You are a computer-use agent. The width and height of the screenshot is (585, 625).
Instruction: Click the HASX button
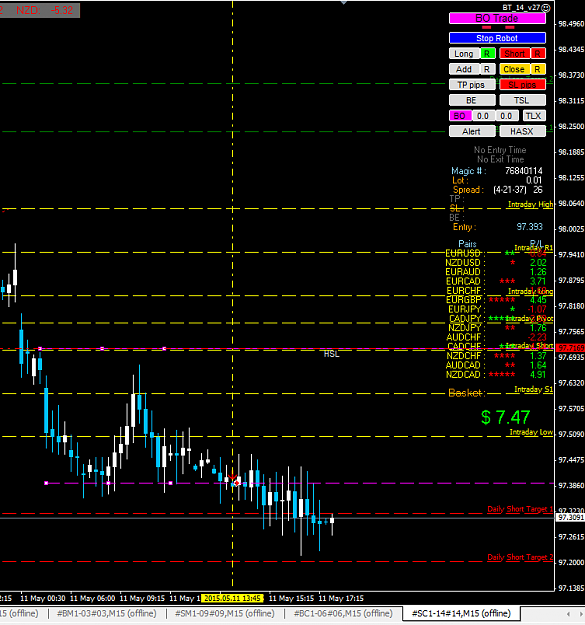[522, 131]
